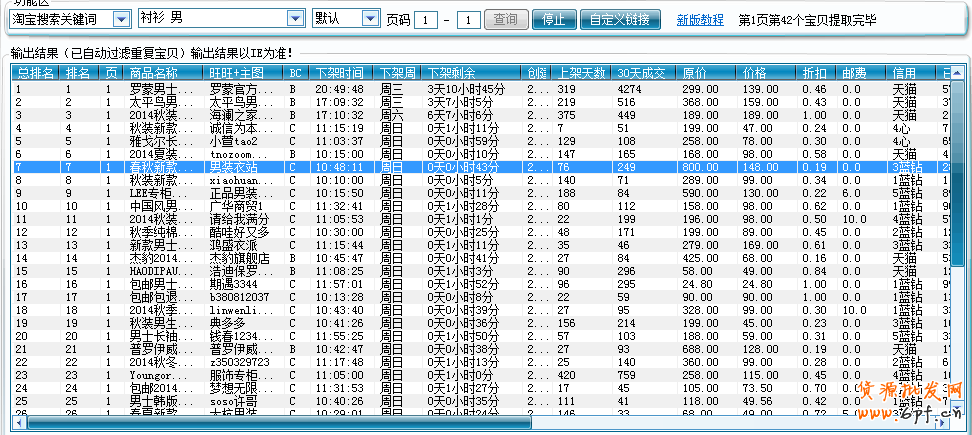Screen dimensions: 972x435
Task: Sort by the 下架时间 column header
Action: pos(340,73)
